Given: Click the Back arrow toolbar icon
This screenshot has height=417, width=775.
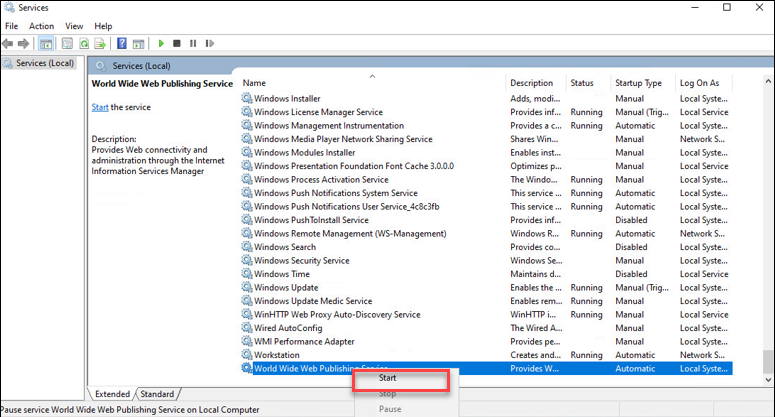Looking at the screenshot, I should click(x=7, y=43).
